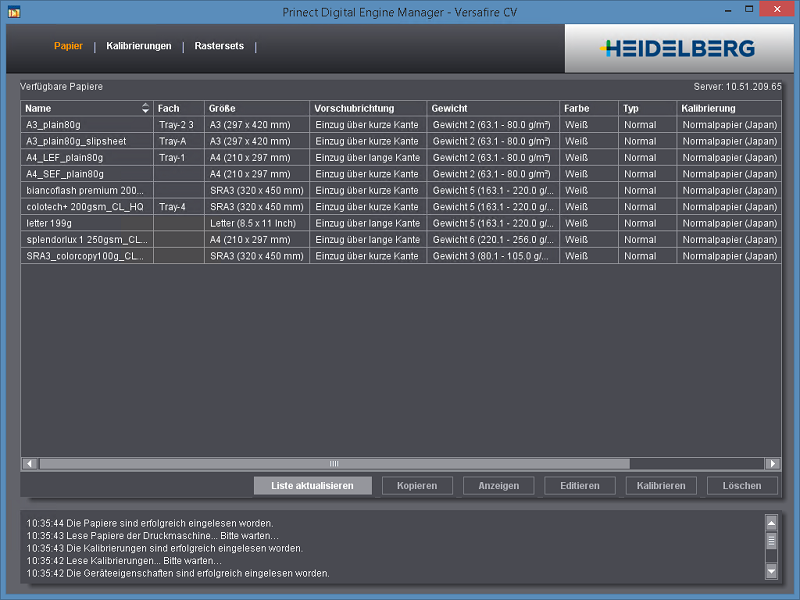Minimize the Prinect Digital Engine Manager window
This screenshot has width=800, height=600.
pos(728,9)
